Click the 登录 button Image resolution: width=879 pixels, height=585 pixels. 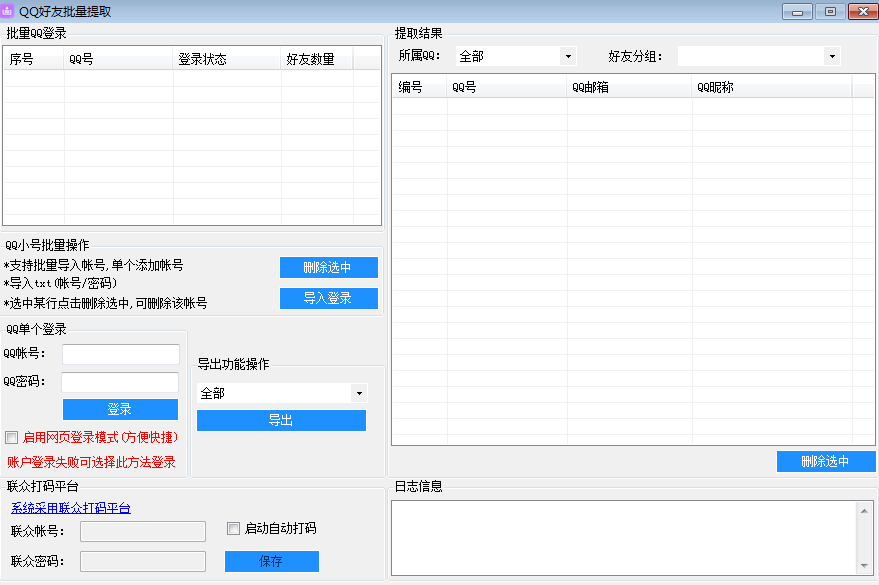pyautogui.click(x=120, y=409)
